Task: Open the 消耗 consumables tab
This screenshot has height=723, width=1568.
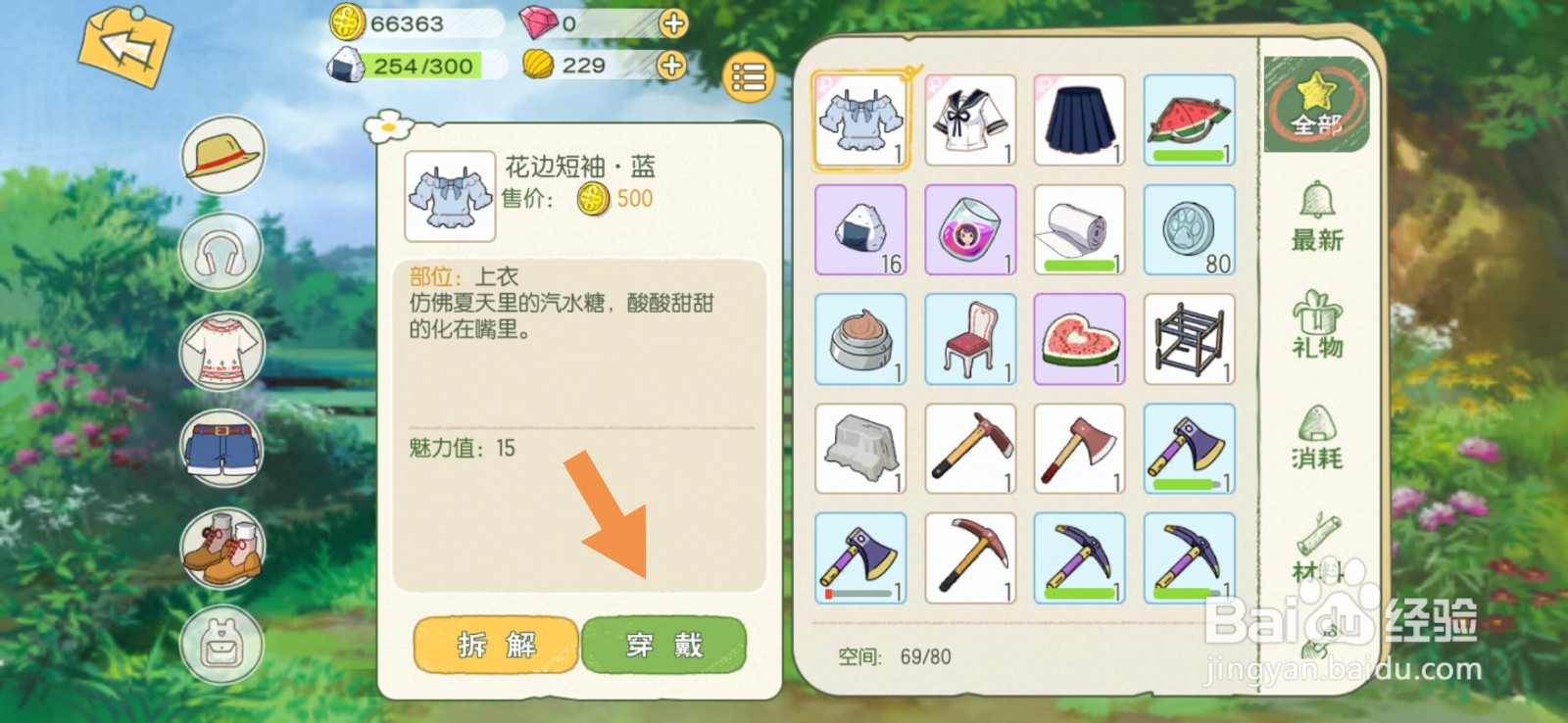Action: [x=1316, y=437]
